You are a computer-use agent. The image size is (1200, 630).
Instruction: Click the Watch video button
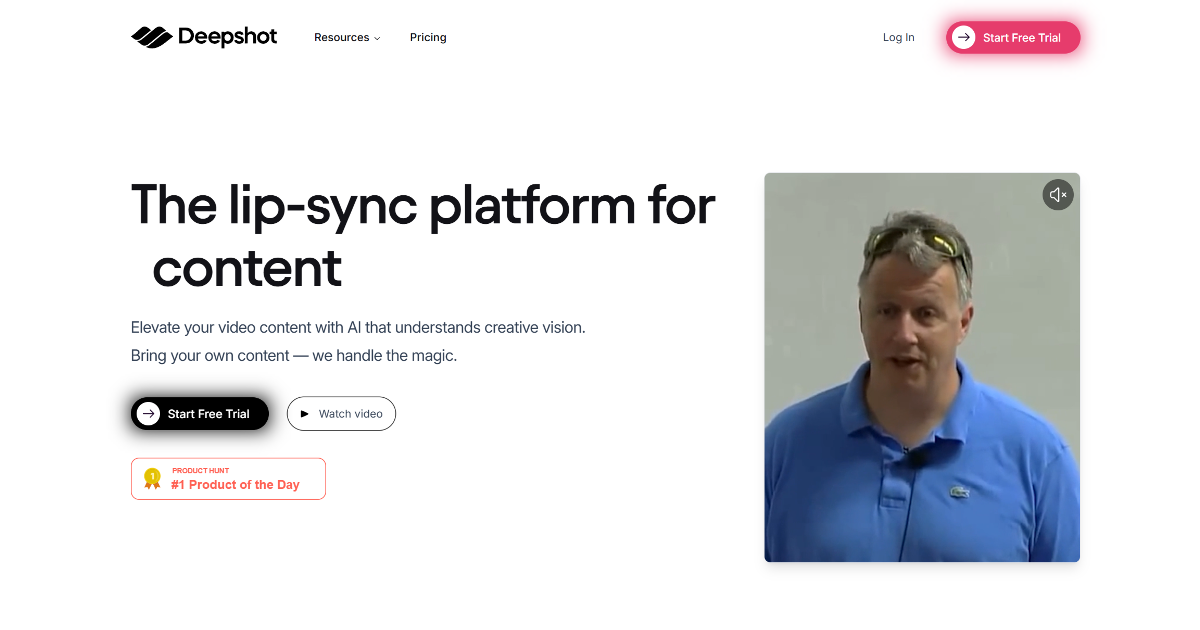[x=341, y=414]
